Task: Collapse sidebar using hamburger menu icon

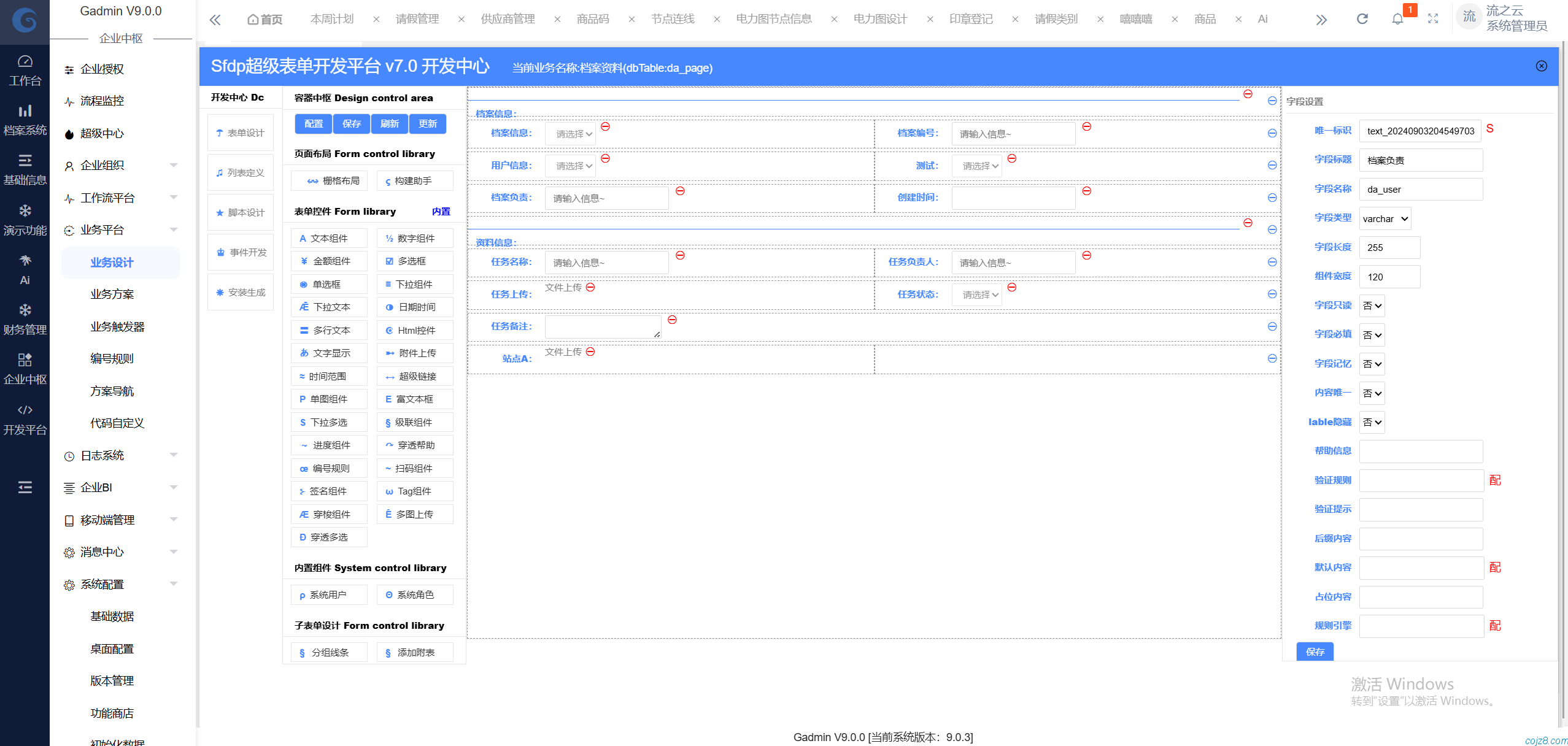Action: [25, 487]
